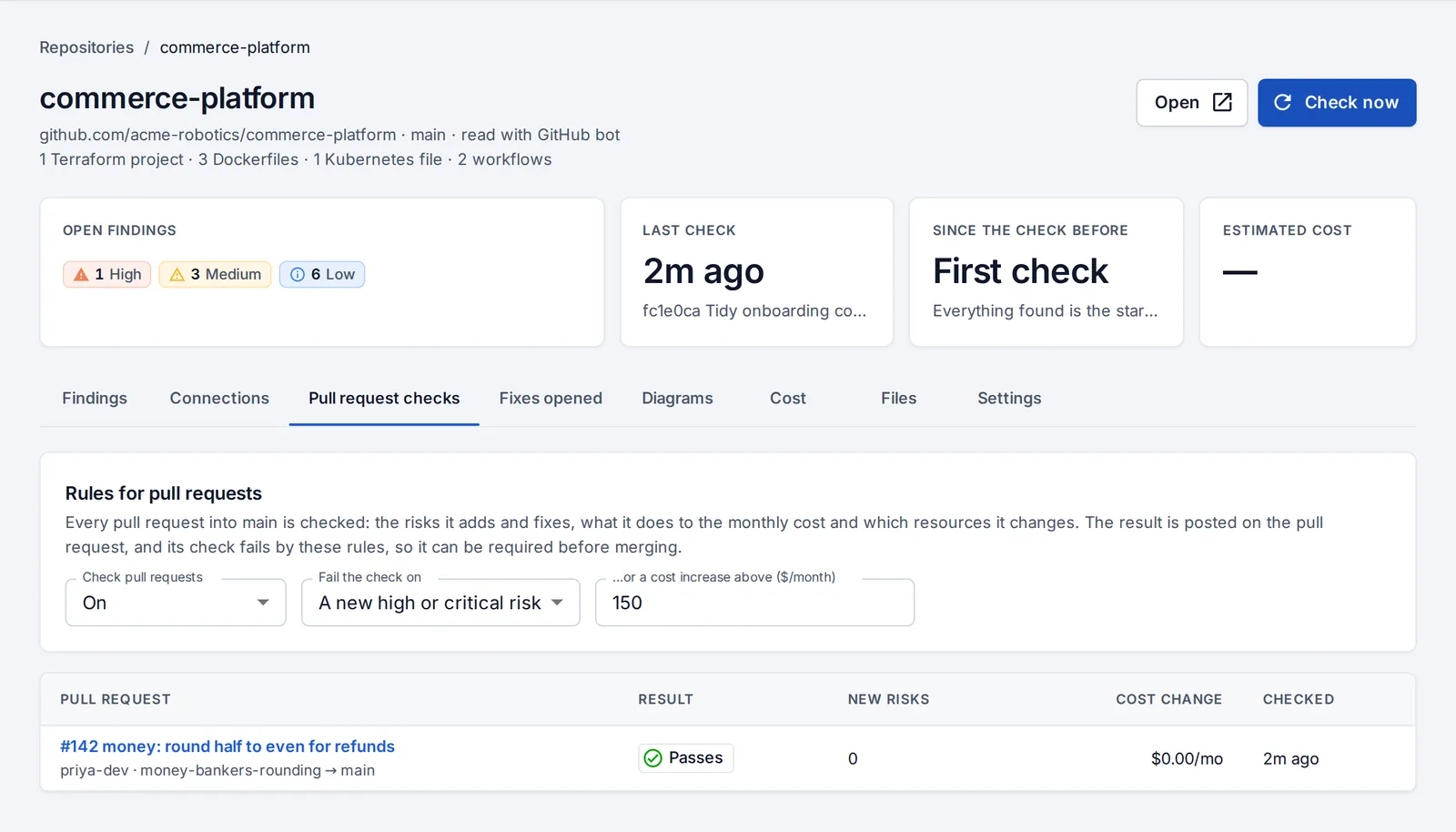Click the Medium severity warning triangle icon
This screenshot has width=1456, height=832.
(x=177, y=274)
